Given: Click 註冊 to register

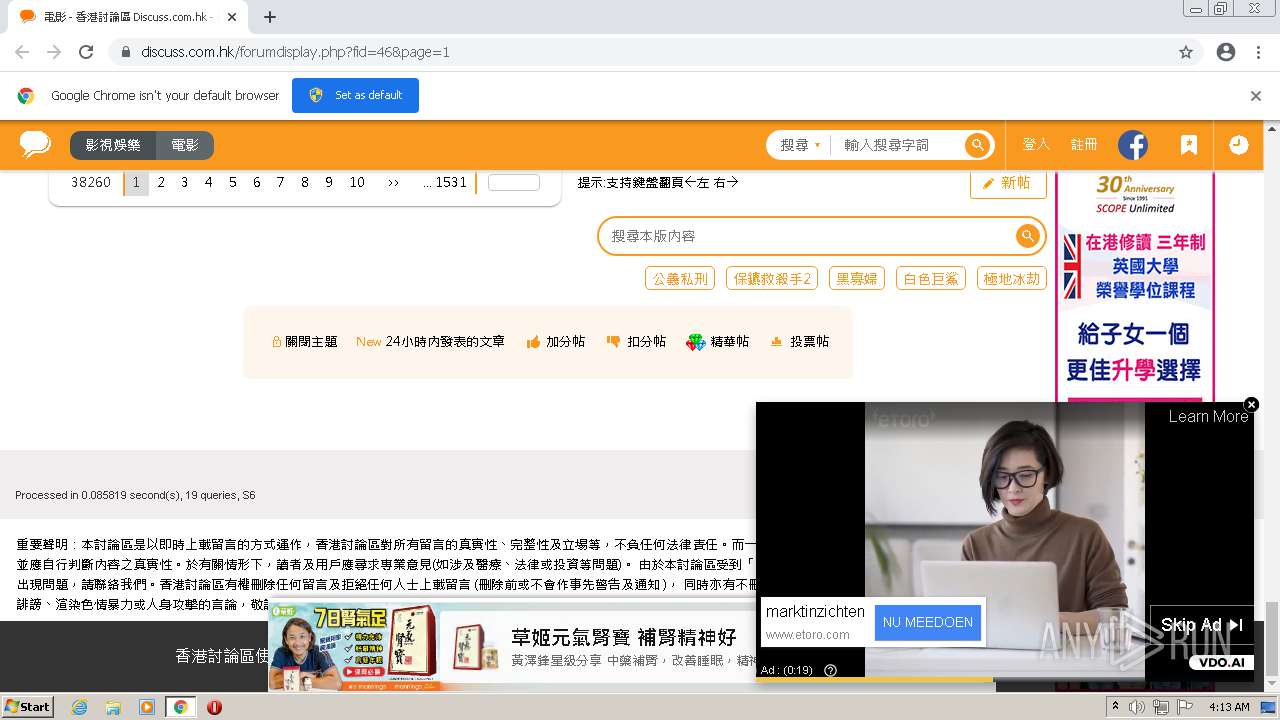Looking at the screenshot, I should [1084, 145].
